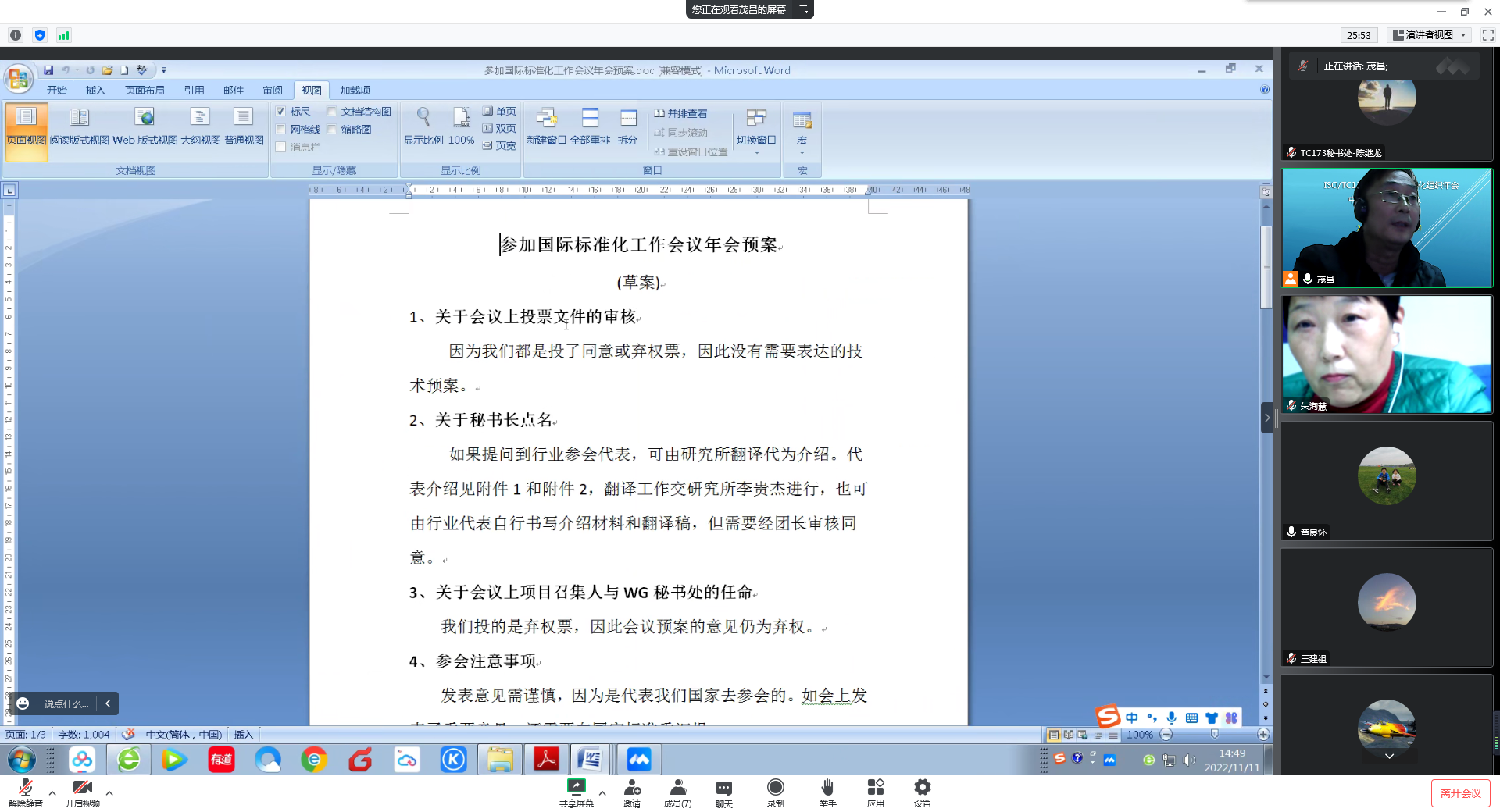Screen dimensions: 1500x812
Task: Select the Web Layout view icon
Action: (145, 119)
